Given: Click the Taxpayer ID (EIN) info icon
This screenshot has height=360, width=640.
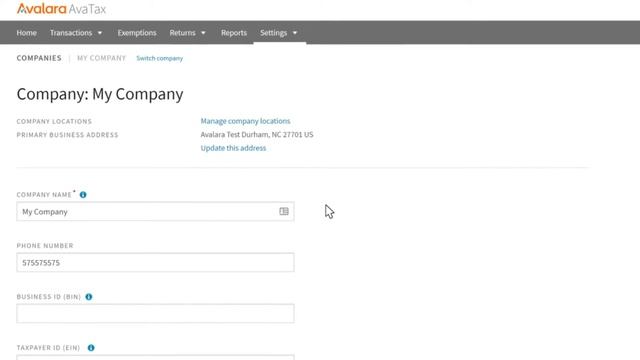Looking at the screenshot, I should [91, 348].
